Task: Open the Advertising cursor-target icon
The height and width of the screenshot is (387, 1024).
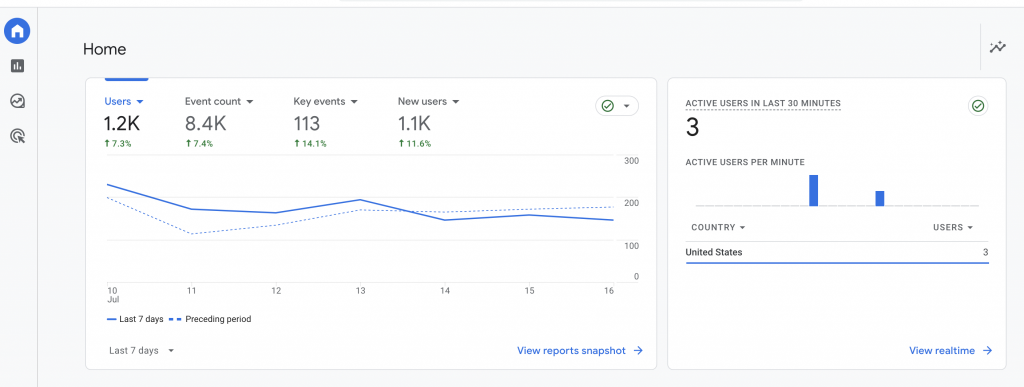Action: [18, 136]
